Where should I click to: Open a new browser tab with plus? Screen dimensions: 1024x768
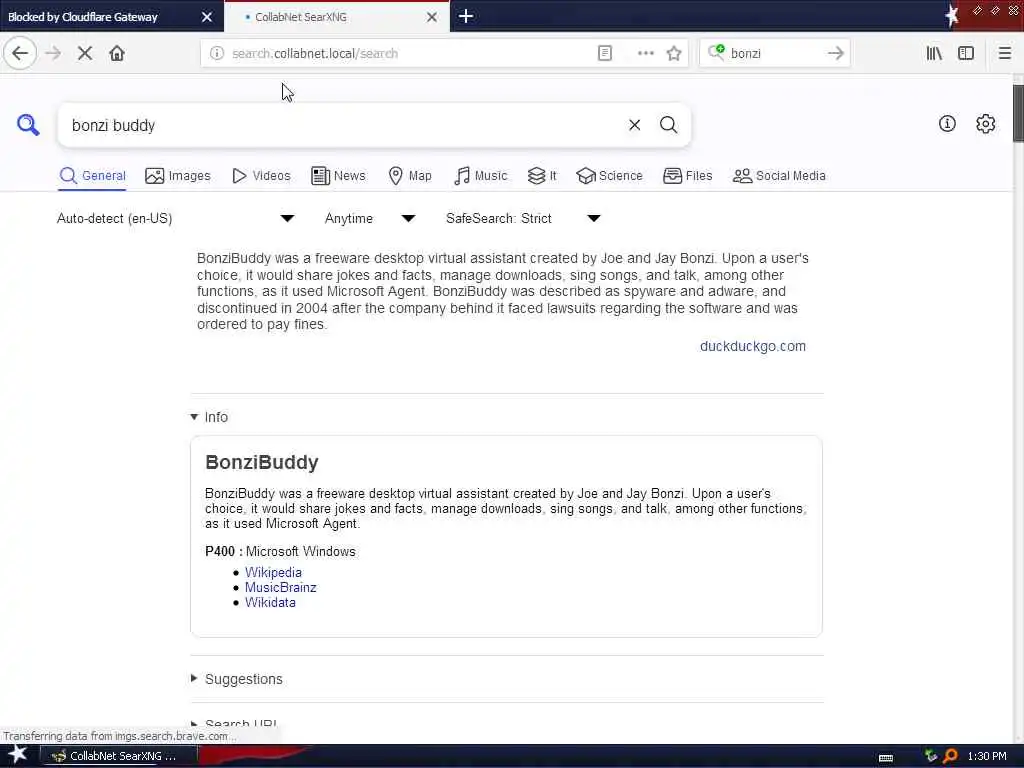tap(466, 16)
